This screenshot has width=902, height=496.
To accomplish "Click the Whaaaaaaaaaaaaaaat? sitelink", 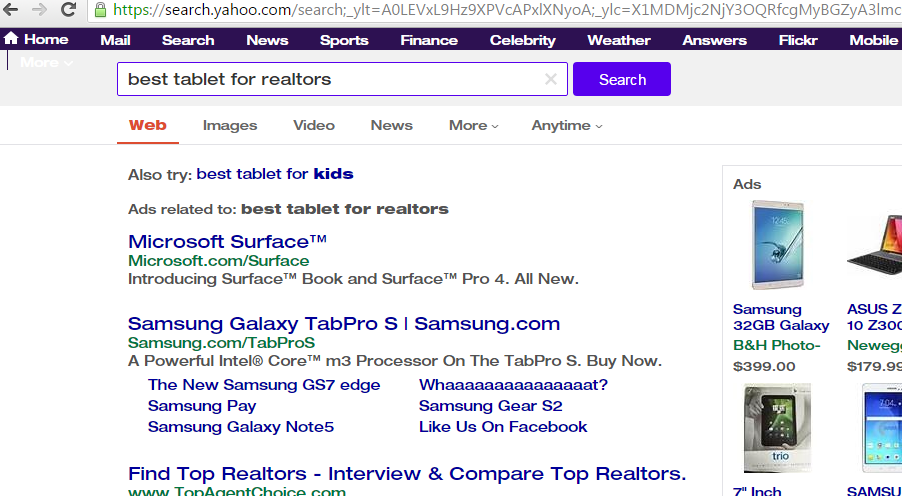I will pyautogui.click(x=513, y=384).
